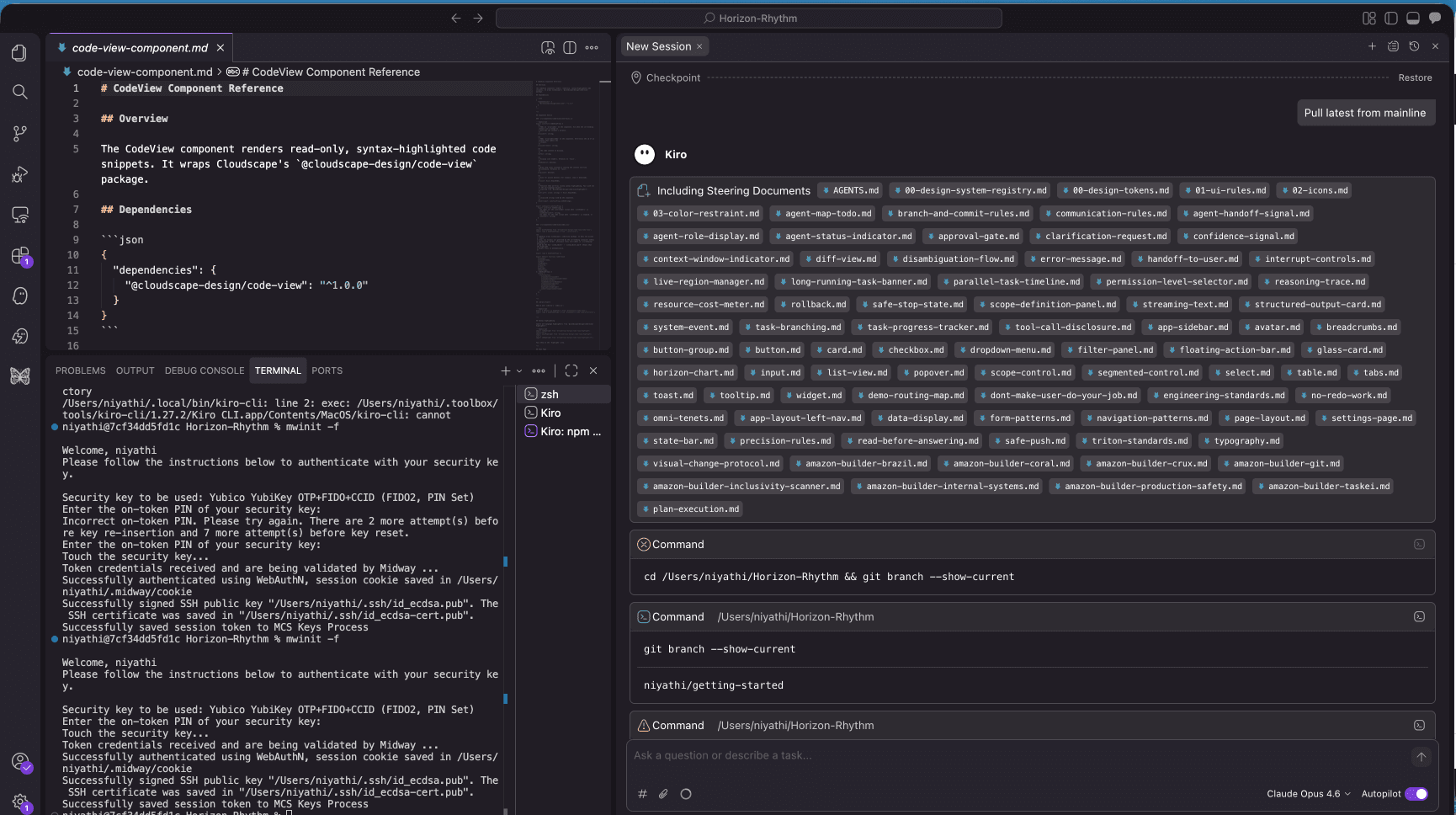The width and height of the screenshot is (1456, 815).
Task: Go forward with the navigation arrow
Action: (x=478, y=18)
